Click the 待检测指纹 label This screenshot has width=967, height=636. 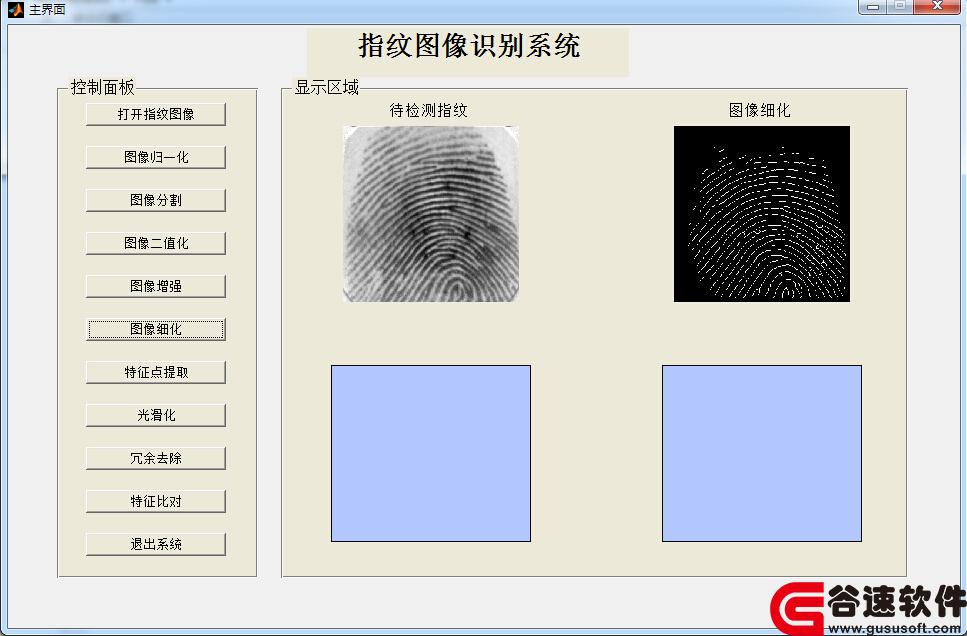tap(429, 110)
